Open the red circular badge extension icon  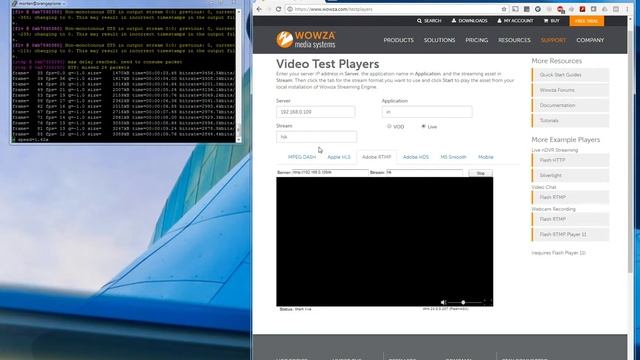coord(560,9)
